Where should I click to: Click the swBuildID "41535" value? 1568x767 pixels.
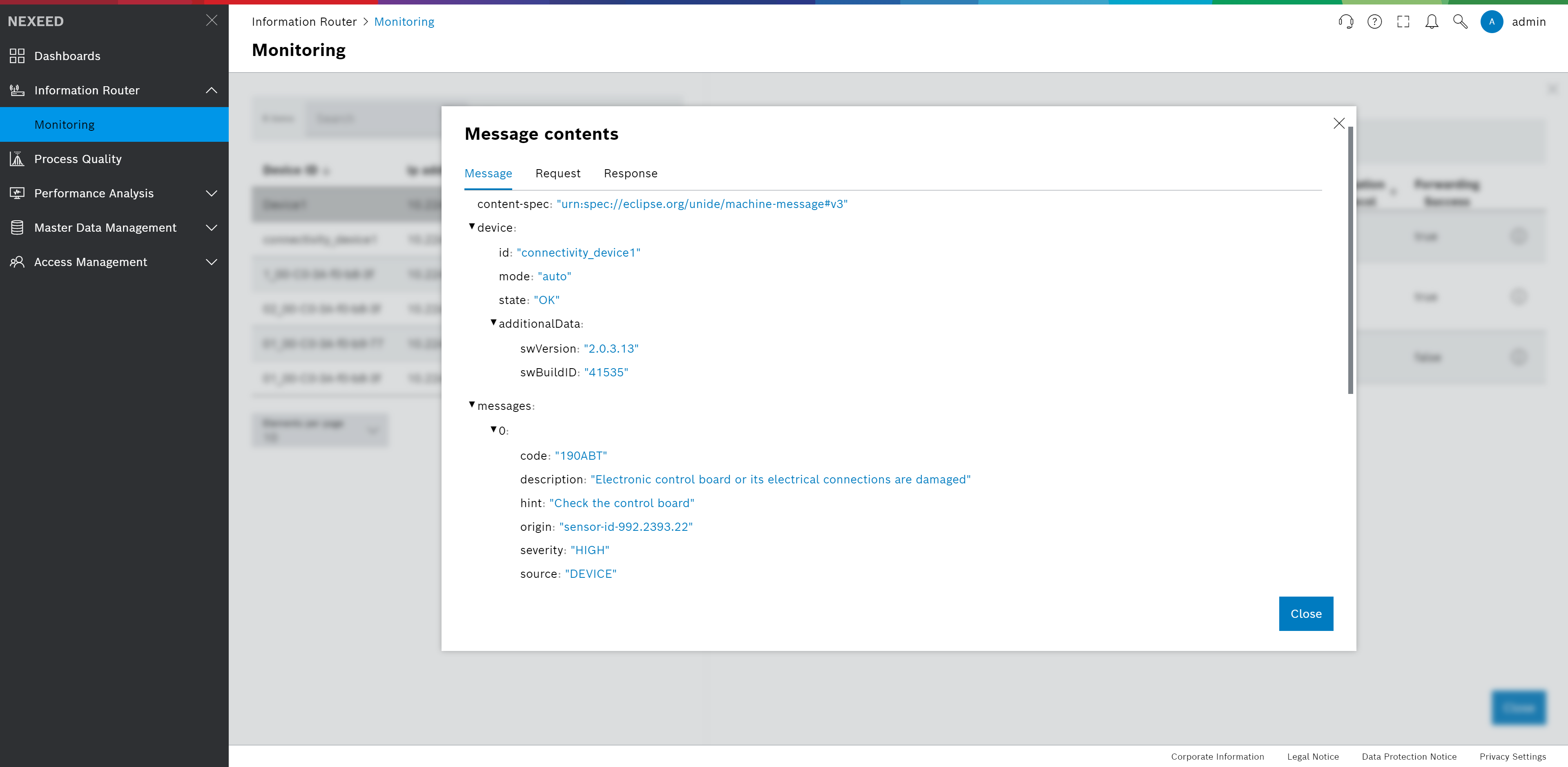click(606, 373)
